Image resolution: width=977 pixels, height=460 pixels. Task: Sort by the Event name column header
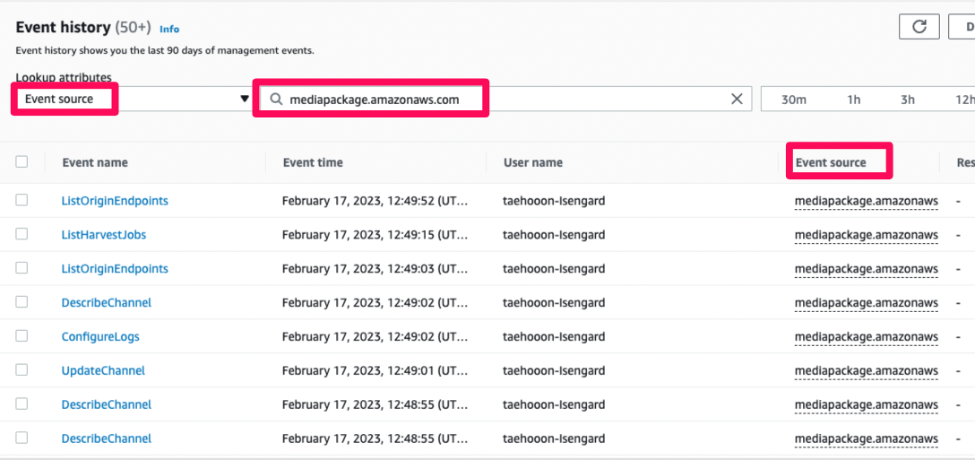(95, 162)
